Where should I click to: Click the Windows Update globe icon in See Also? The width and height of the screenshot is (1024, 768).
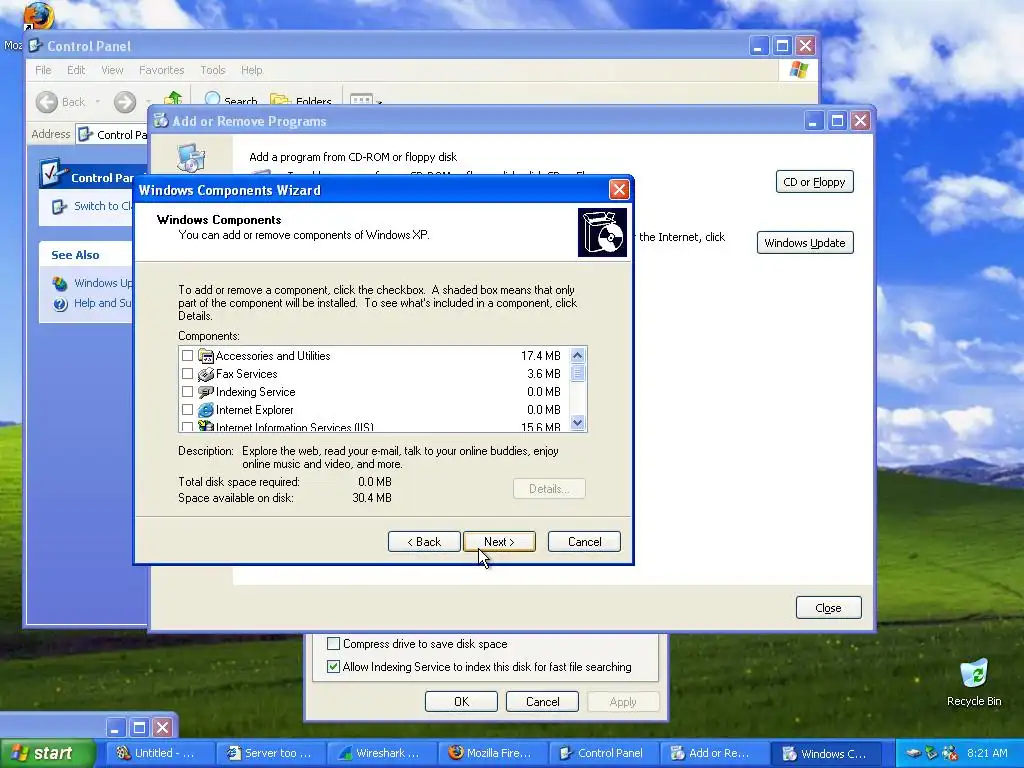(60, 283)
